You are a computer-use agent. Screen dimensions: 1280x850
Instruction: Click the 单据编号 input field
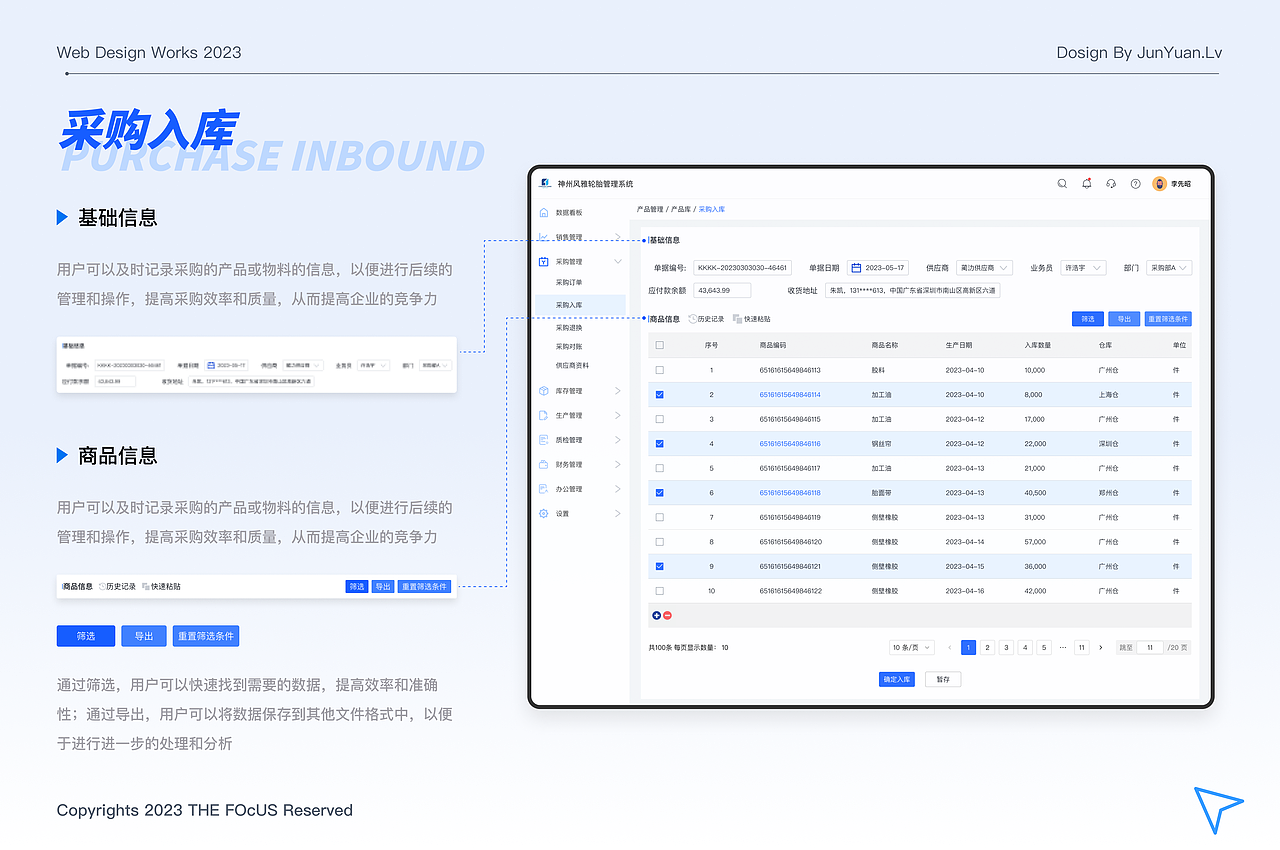(x=742, y=268)
